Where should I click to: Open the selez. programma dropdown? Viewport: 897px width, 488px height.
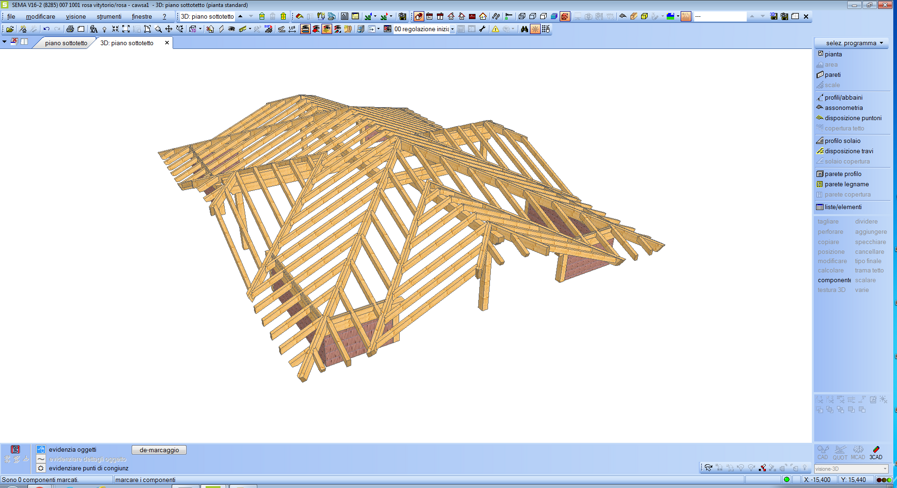point(853,43)
